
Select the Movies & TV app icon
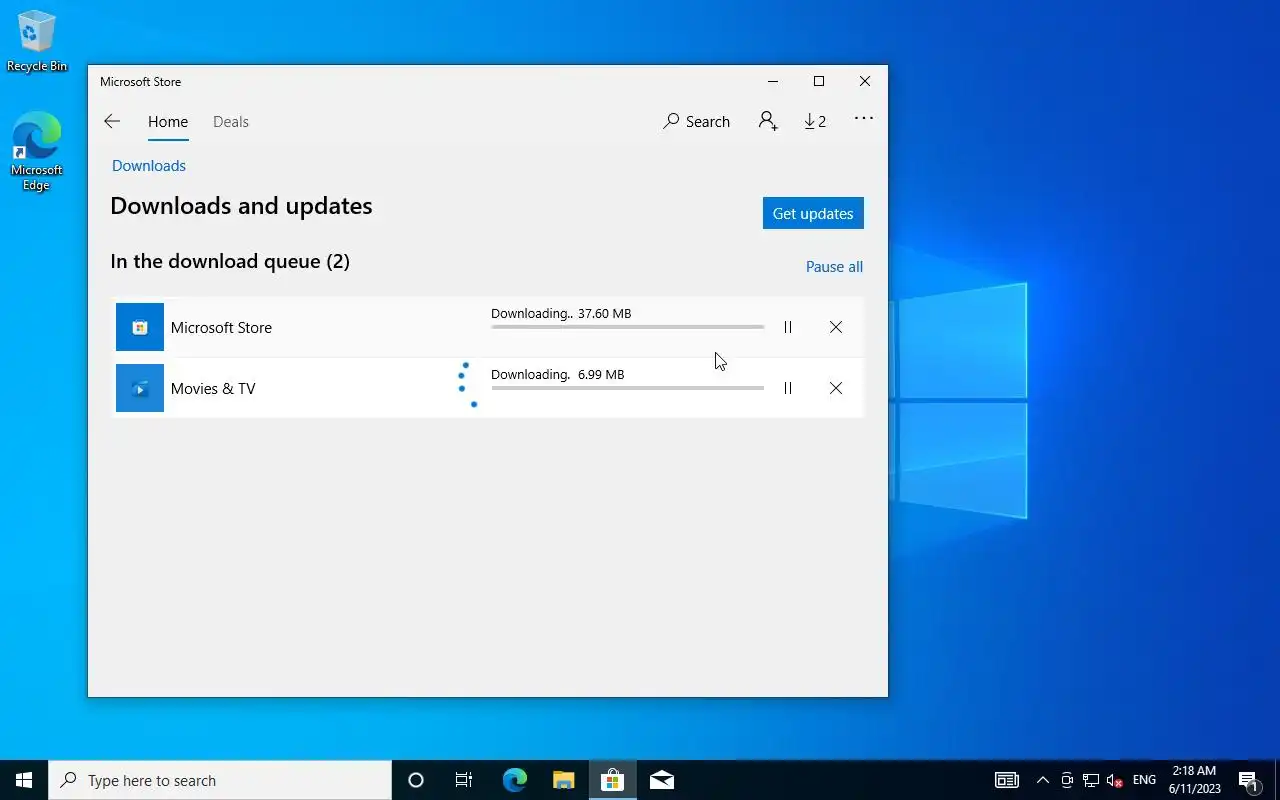click(x=140, y=388)
